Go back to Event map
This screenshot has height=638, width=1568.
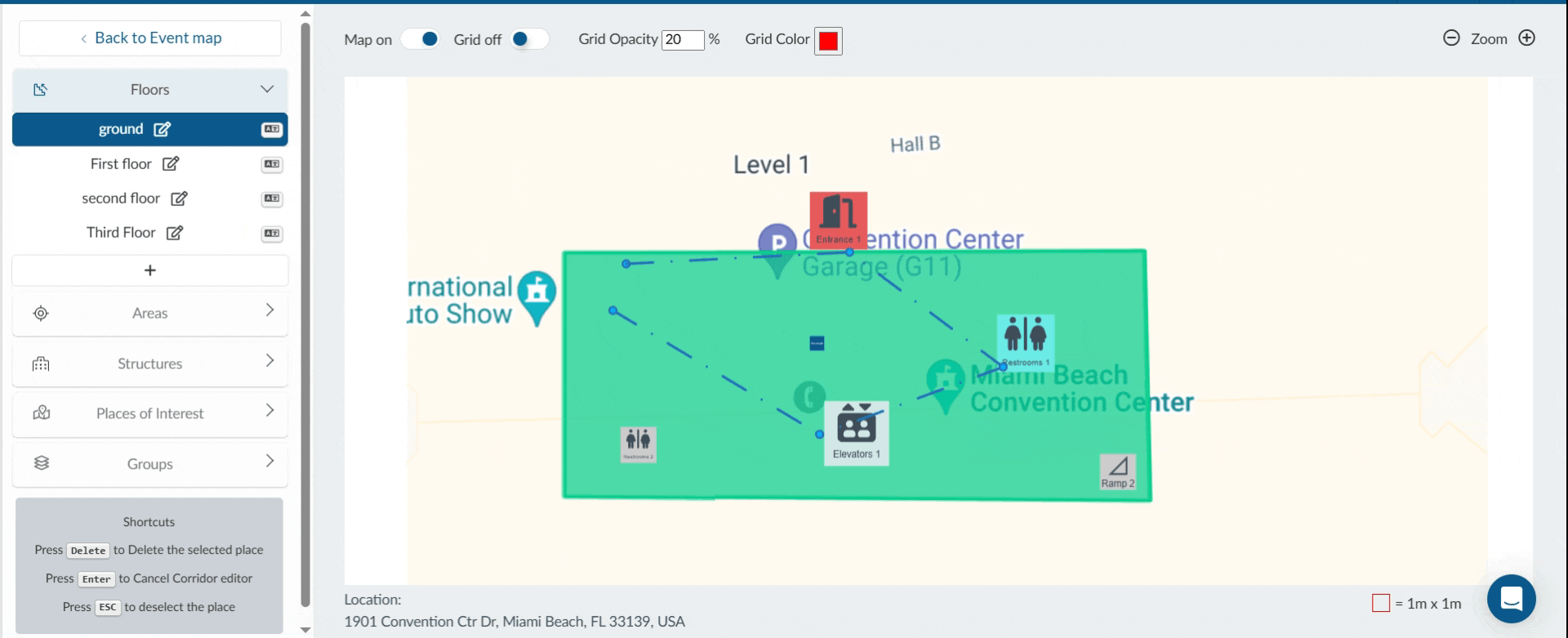click(x=150, y=38)
